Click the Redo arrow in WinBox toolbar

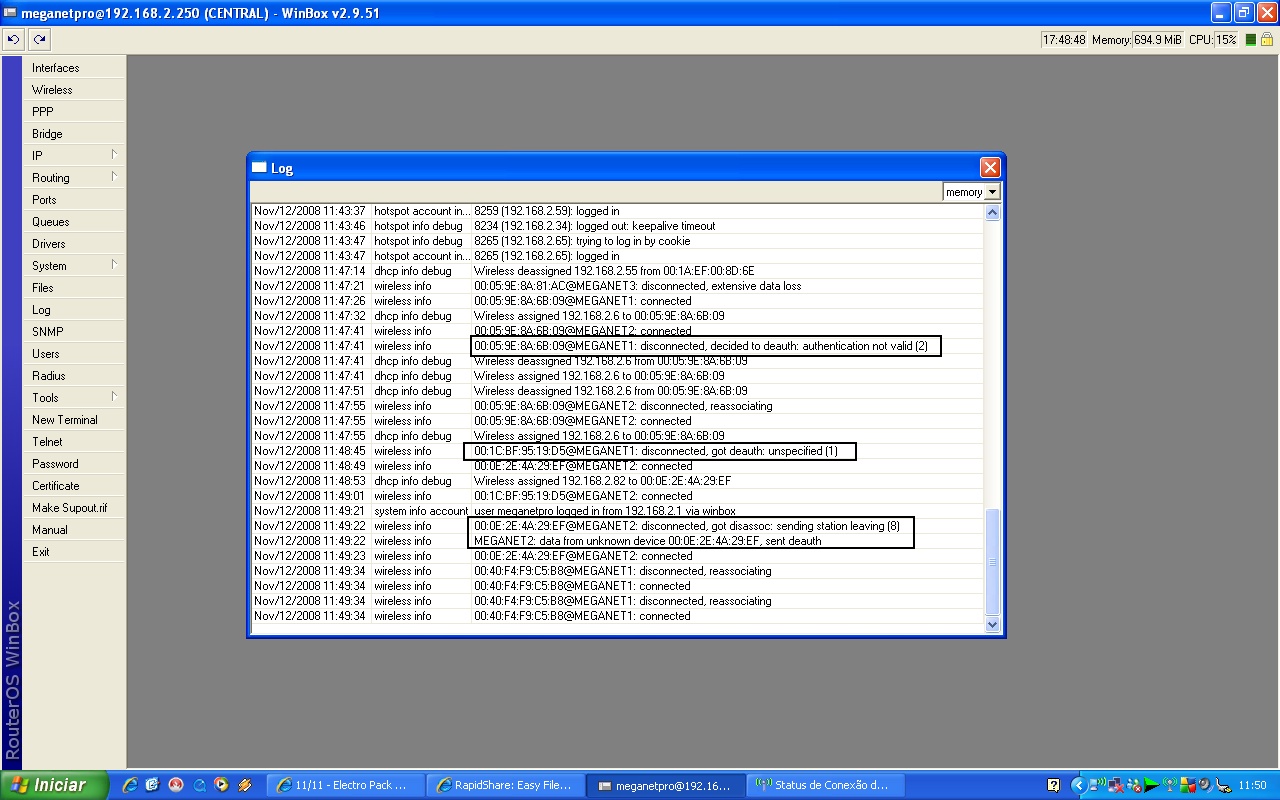click(39, 40)
